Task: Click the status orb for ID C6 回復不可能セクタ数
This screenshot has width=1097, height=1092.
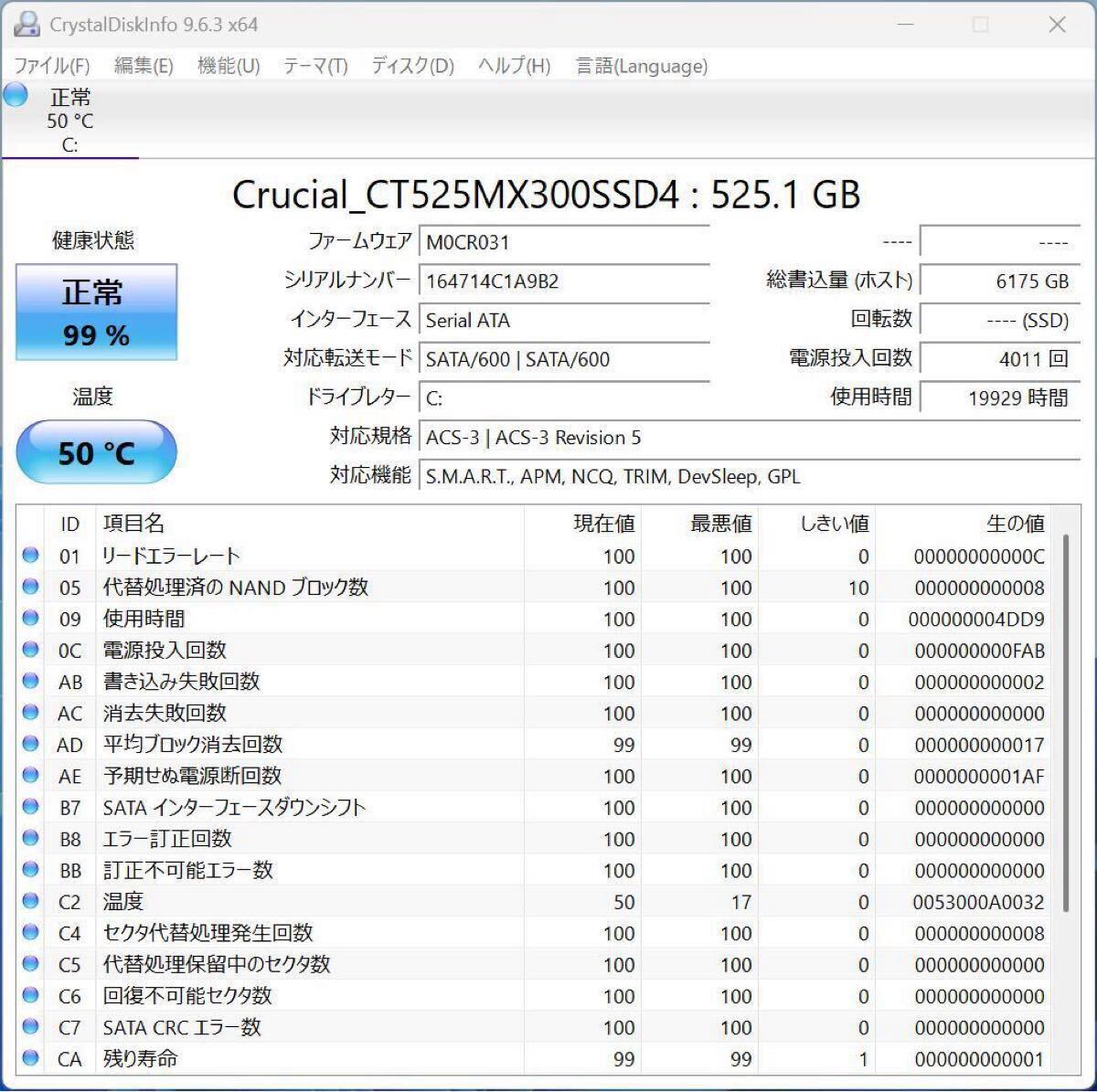Action: pos(30,995)
